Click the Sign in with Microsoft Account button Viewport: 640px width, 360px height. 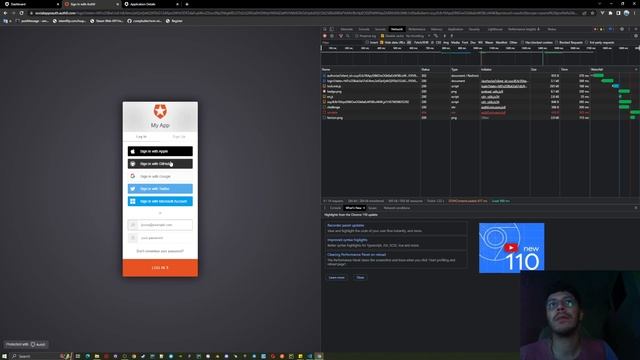coord(160,201)
